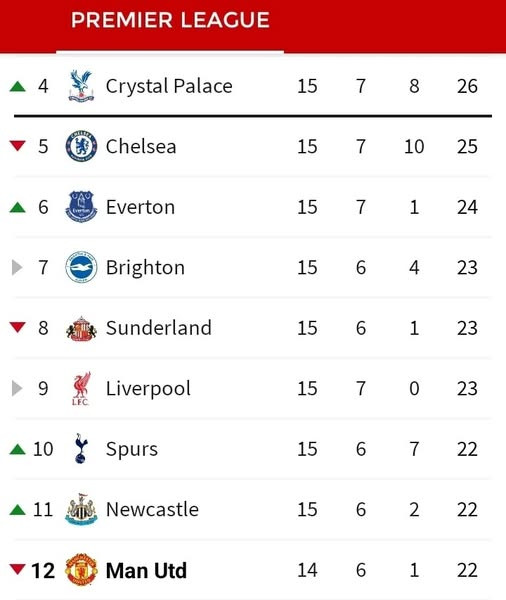
Task: Click the Chelsea club badge
Action: (81, 146)
